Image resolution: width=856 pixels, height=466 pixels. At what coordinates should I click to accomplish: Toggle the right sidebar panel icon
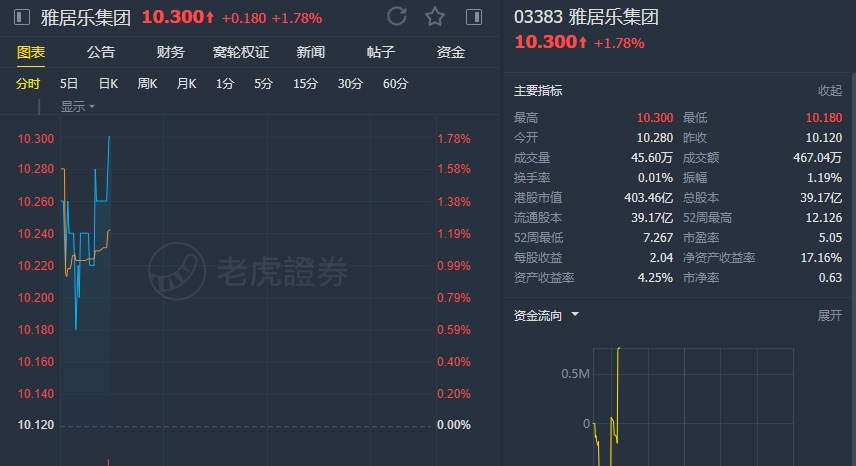(x=474, y=17)
